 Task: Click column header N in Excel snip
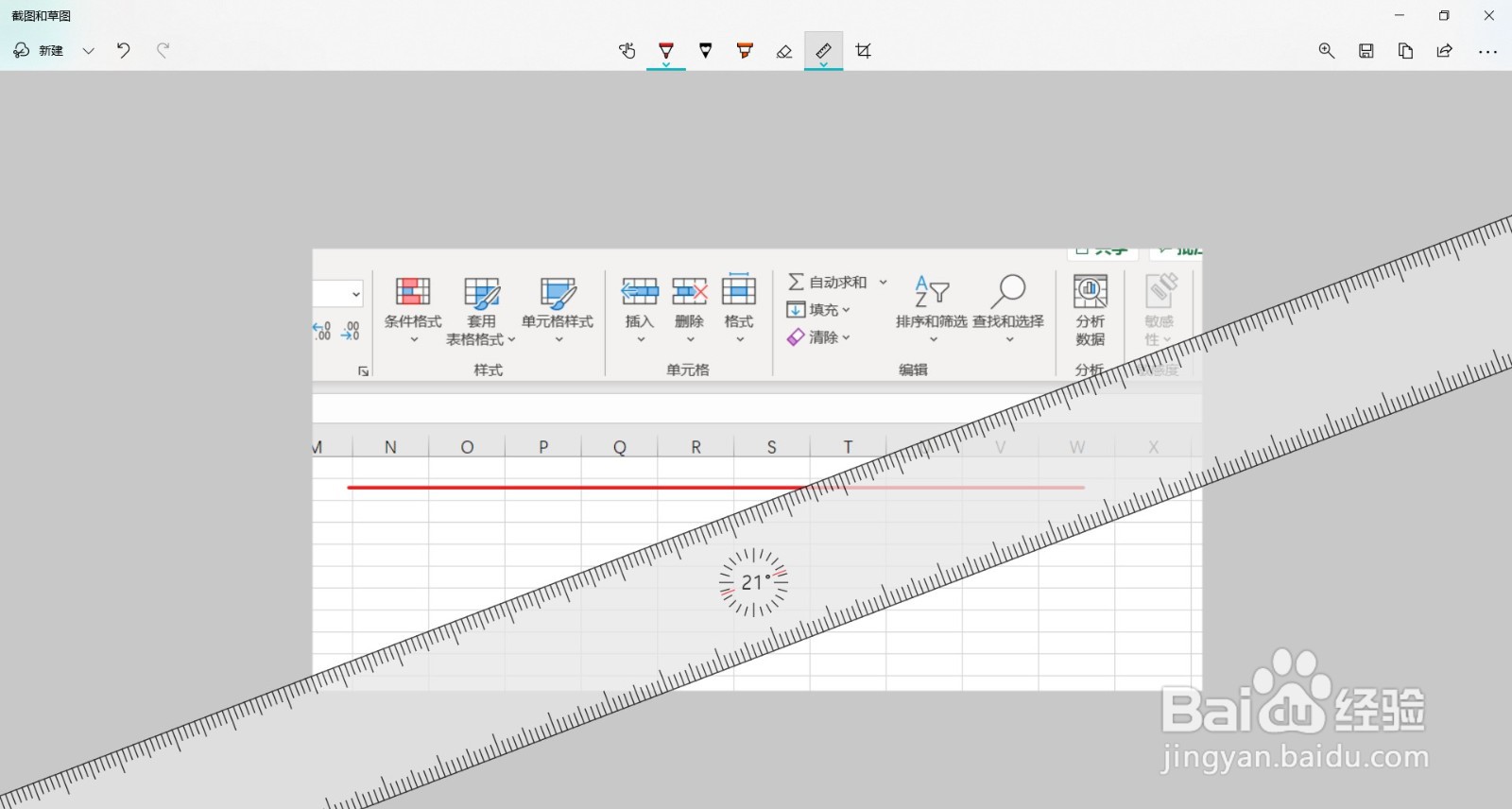390,447
